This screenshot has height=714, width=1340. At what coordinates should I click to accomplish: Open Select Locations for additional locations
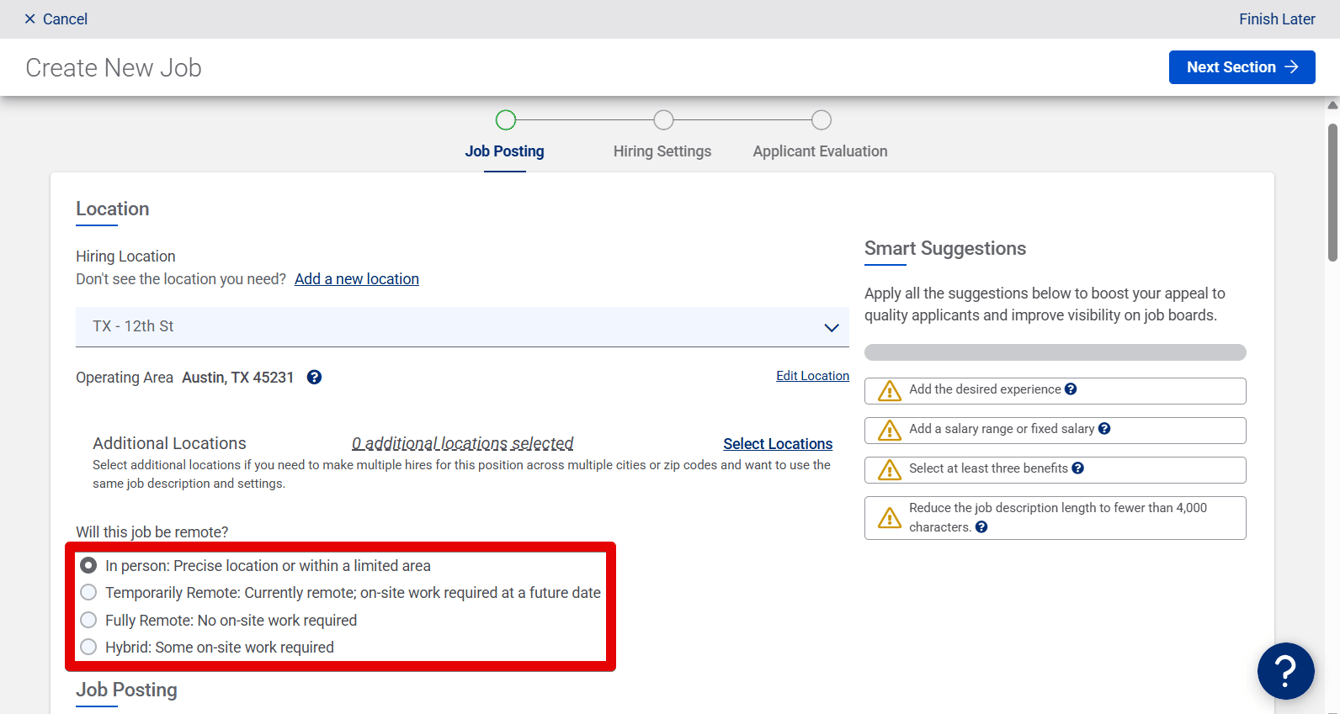[x=778, y=444]
